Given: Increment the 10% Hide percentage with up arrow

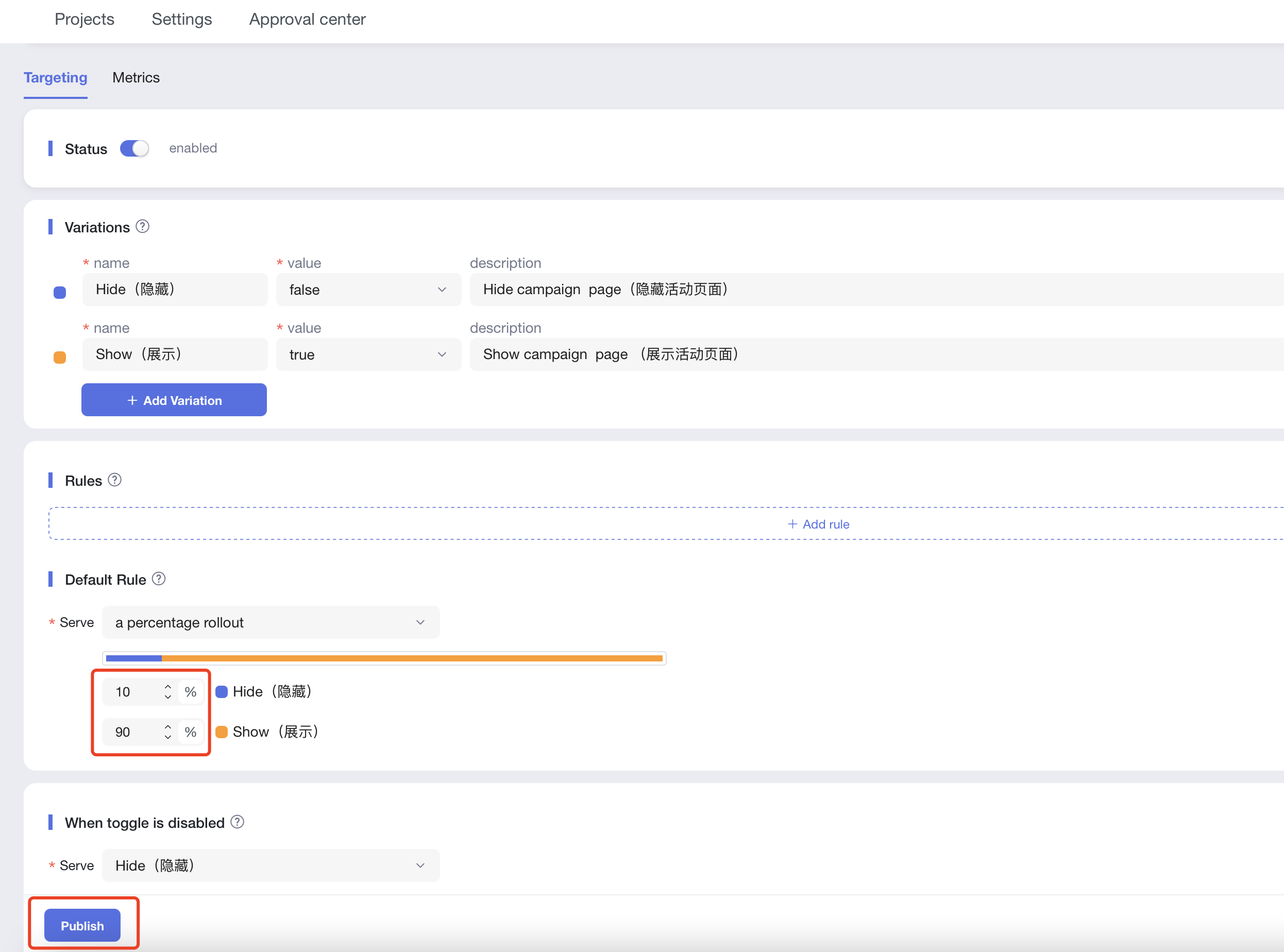Looking at the screenshot, I should [167, 686].
